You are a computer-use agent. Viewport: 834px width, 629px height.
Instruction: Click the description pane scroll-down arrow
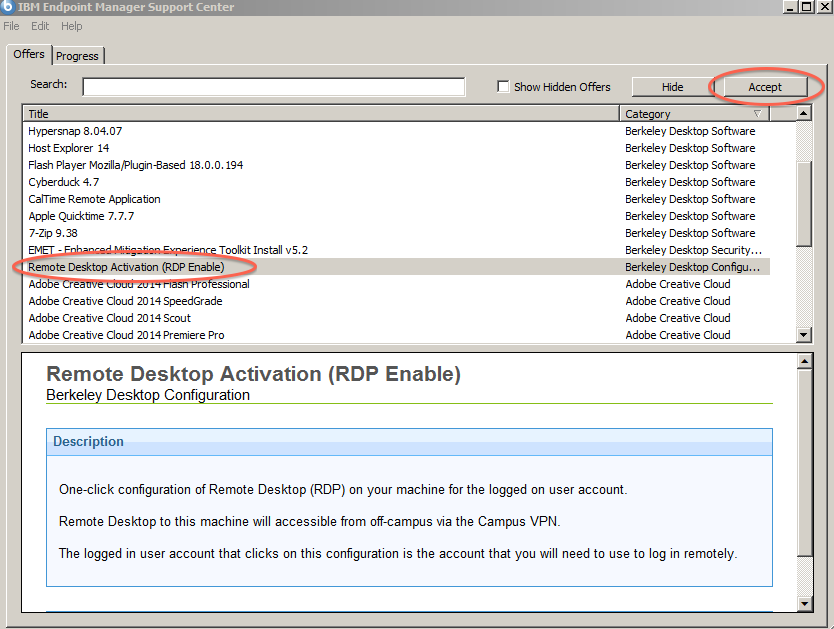[804, 603]
